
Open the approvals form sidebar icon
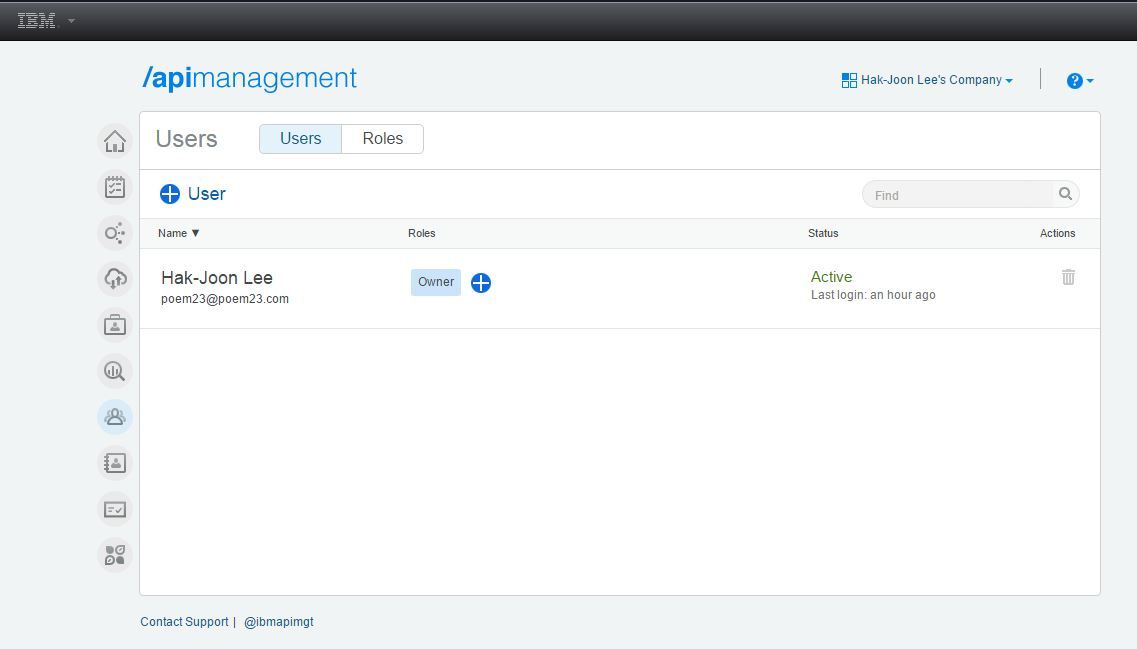pyautogui.click(x=115, y=509)
